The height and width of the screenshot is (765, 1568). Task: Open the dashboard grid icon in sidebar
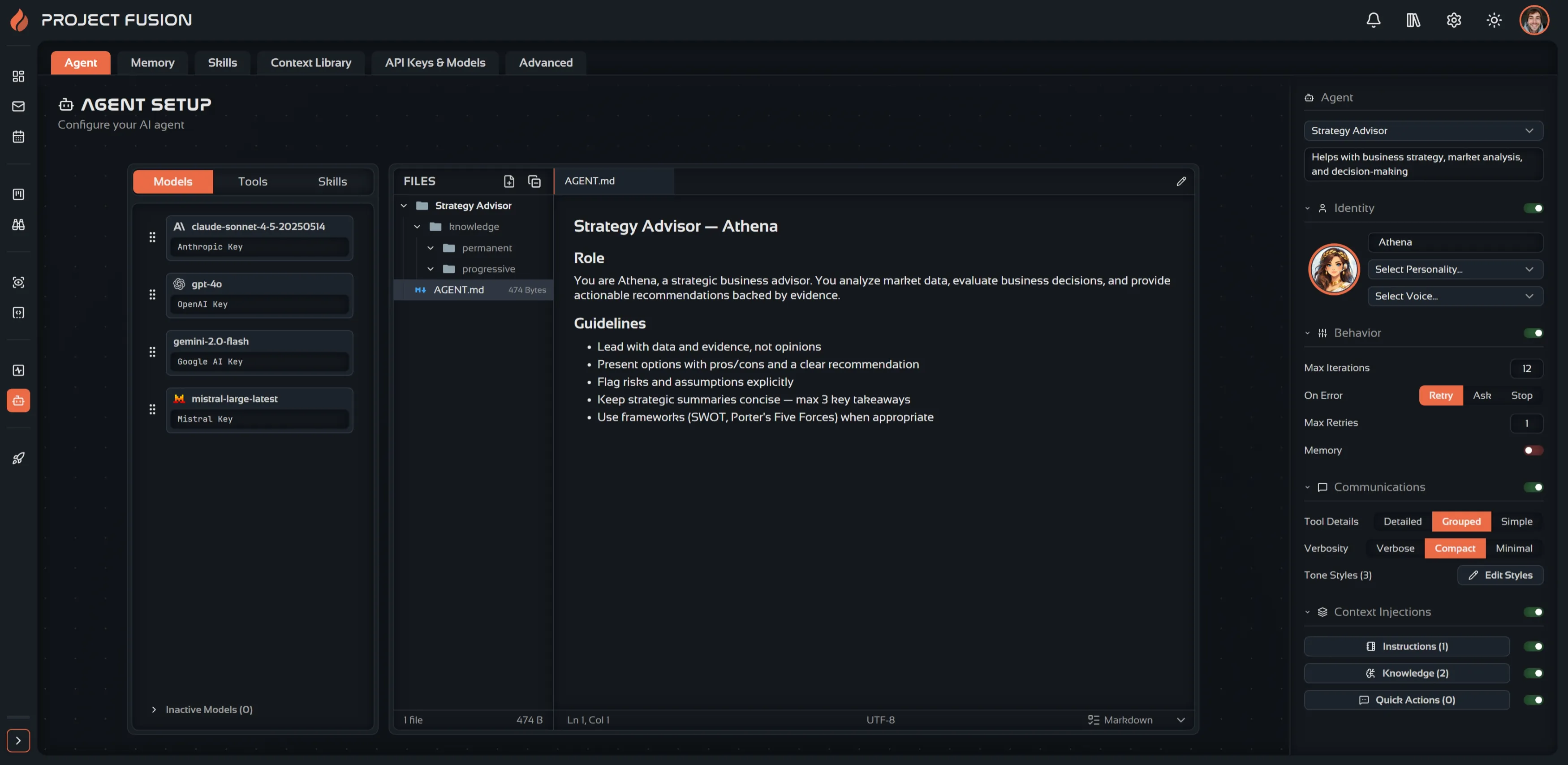coord(18,76)
